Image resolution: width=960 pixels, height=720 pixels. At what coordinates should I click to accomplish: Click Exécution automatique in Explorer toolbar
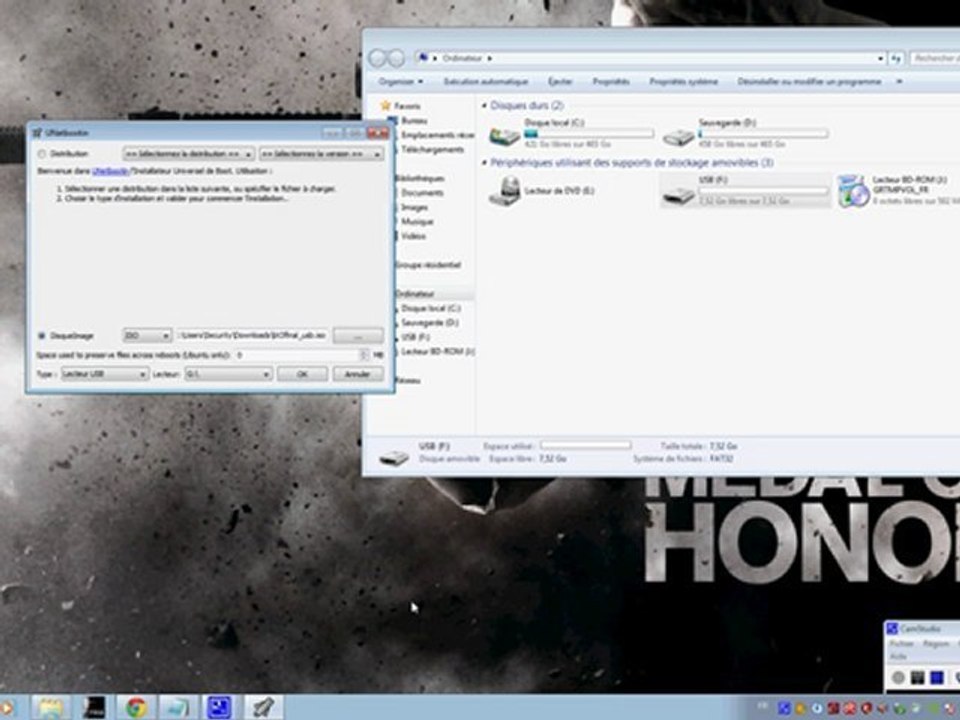point(486,81)
